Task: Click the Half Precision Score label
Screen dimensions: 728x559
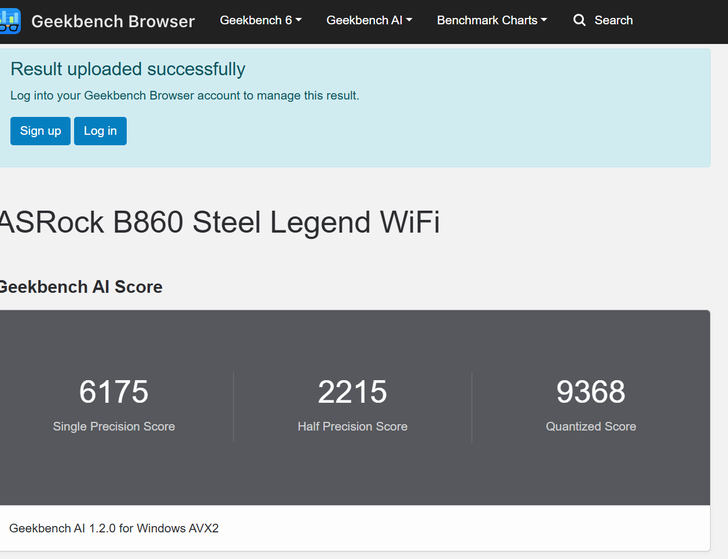Action: (x=352, y=427)
